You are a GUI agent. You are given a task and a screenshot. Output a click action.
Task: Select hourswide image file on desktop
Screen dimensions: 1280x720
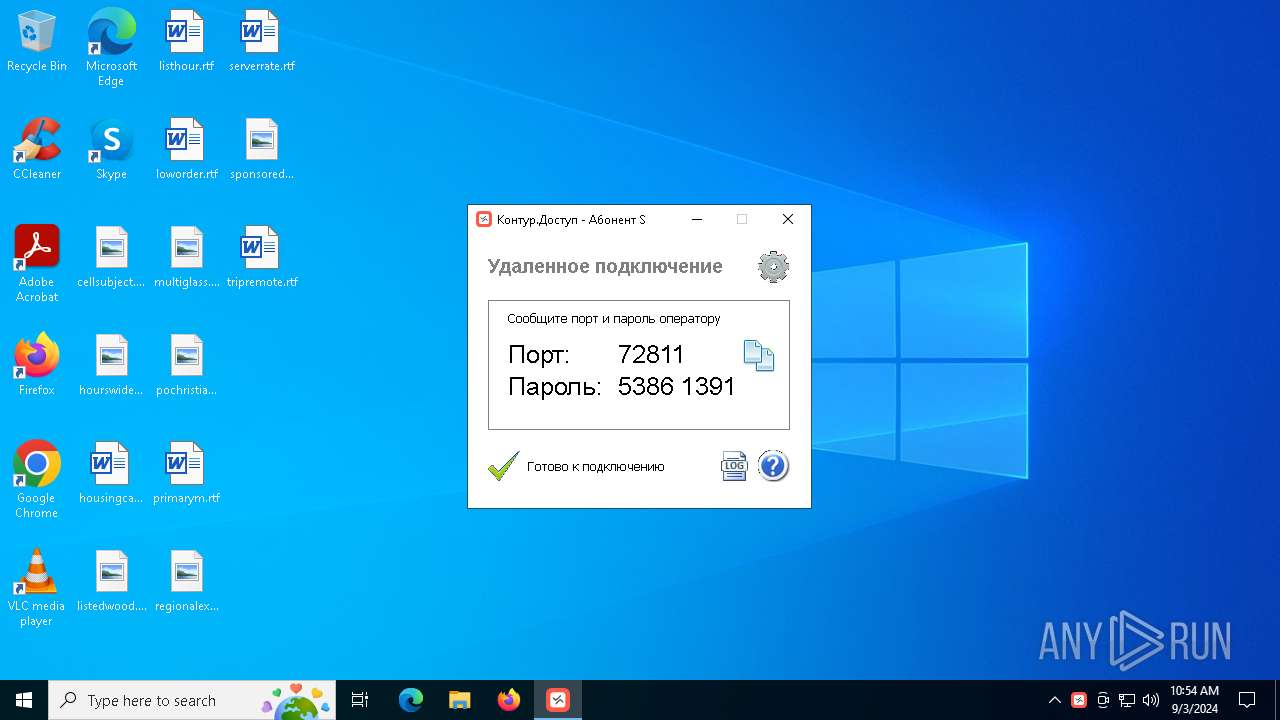(x=111, y=366)
